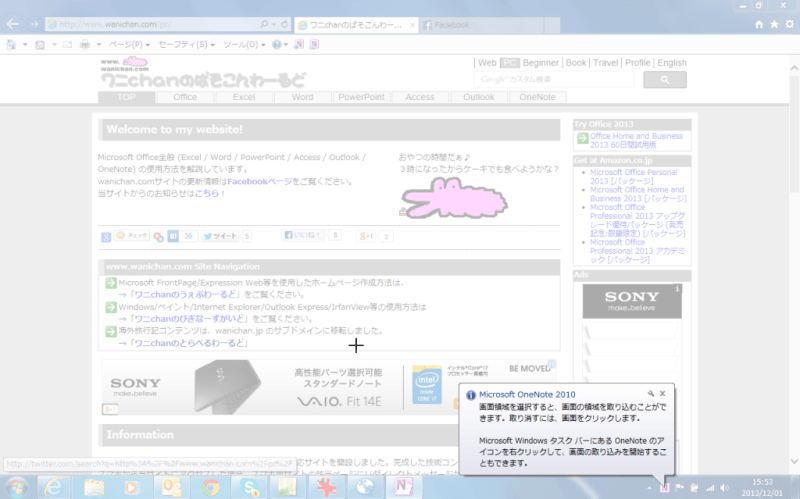Show hidden tray icons arrow
800x499 pixels.
pos(649,488)
